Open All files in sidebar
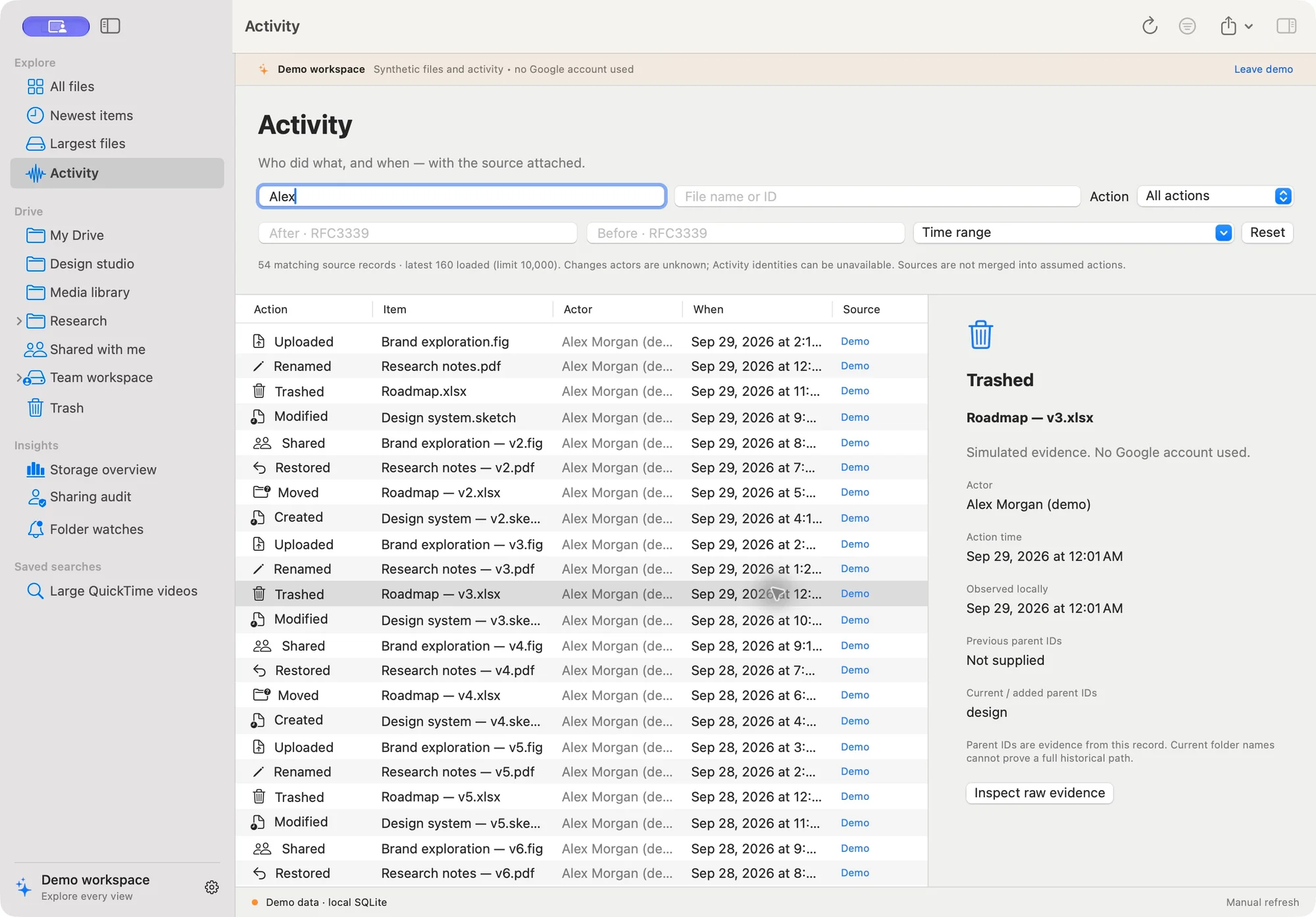Screen dimensions: 1316x917 coord(72,87)
